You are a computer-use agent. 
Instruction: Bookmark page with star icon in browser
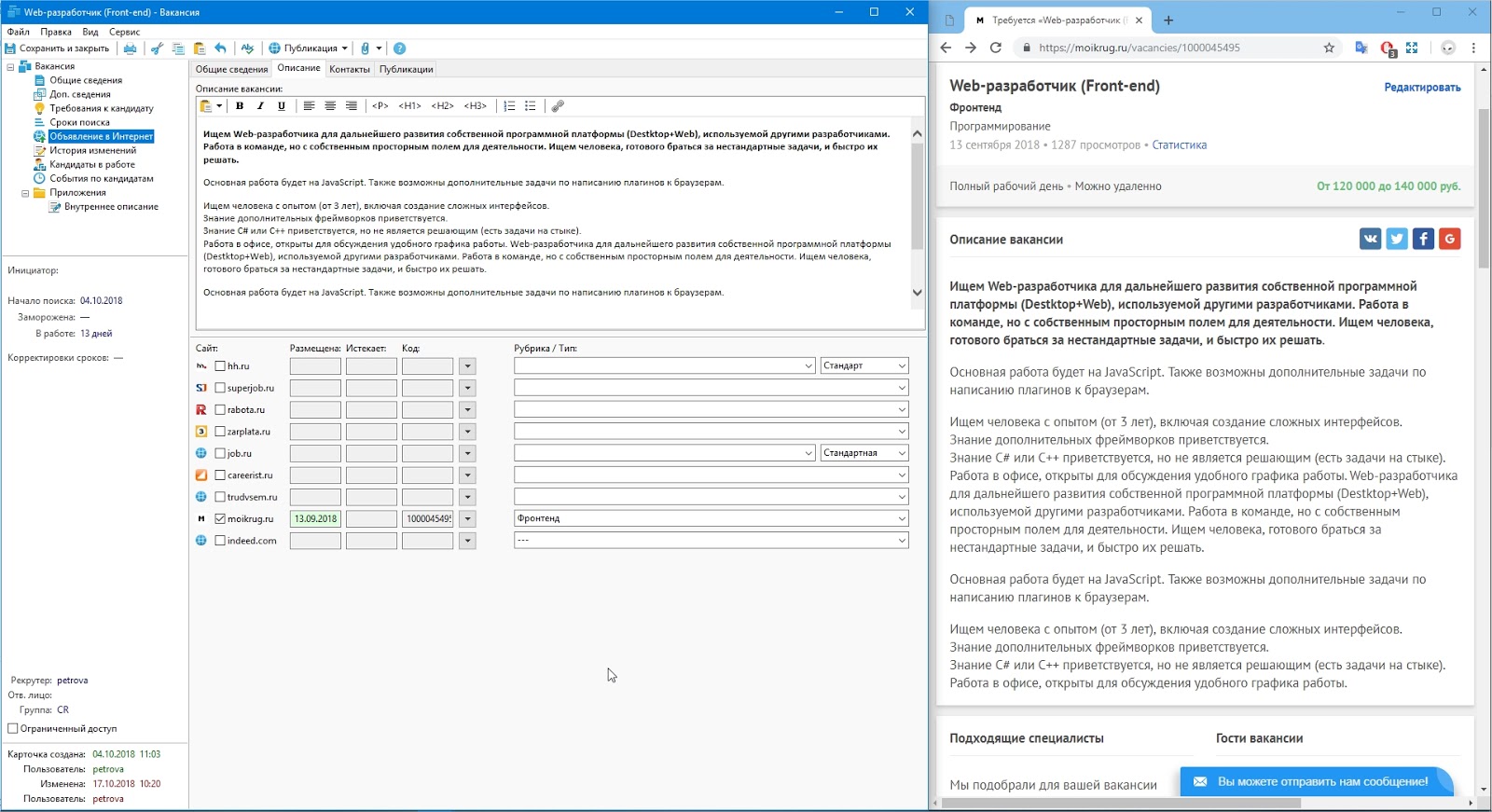pos(1329,48)
